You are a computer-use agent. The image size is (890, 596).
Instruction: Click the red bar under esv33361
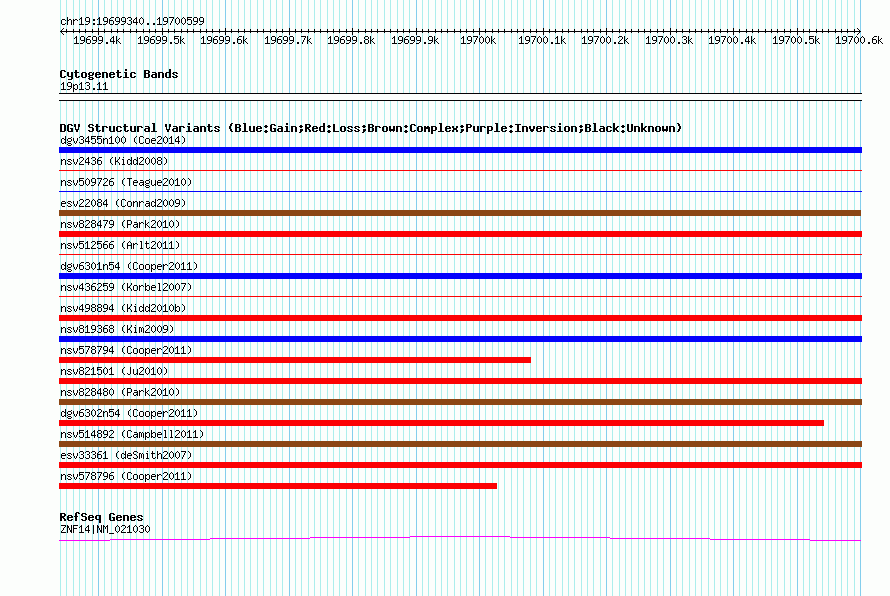[460, 465]
